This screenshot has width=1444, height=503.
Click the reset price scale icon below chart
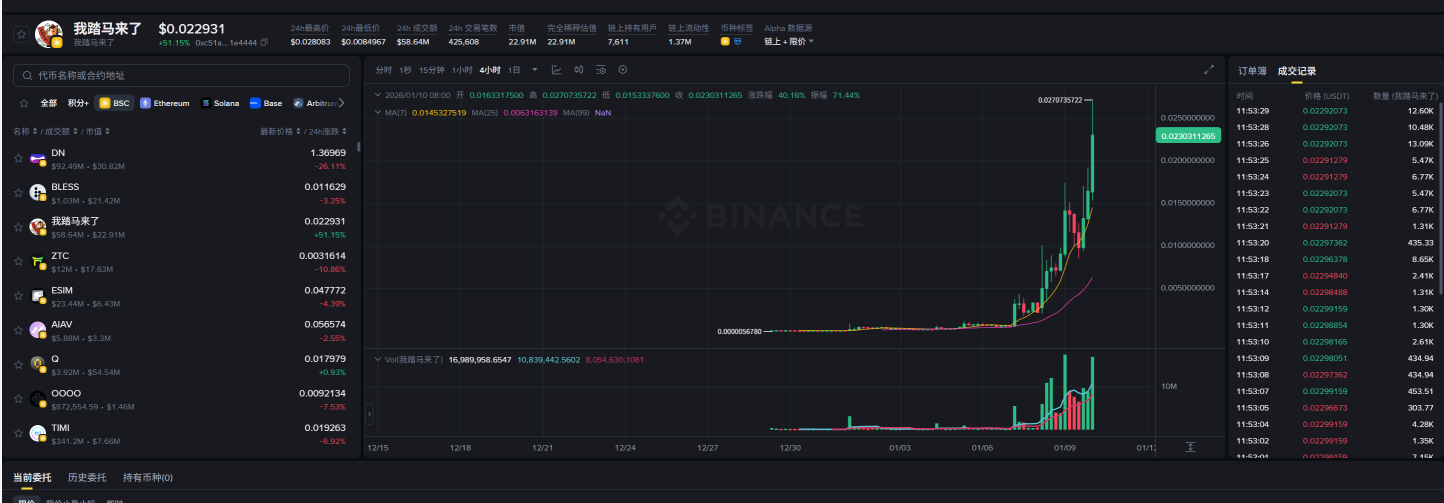(x=1190, y=447)
